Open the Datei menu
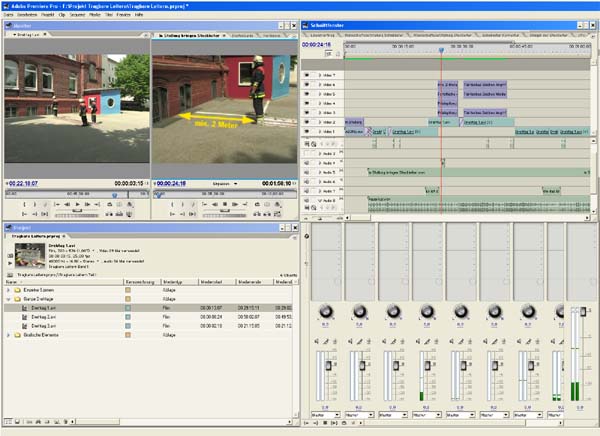Viewport: 600px width, 436px height. coord(8,15)
